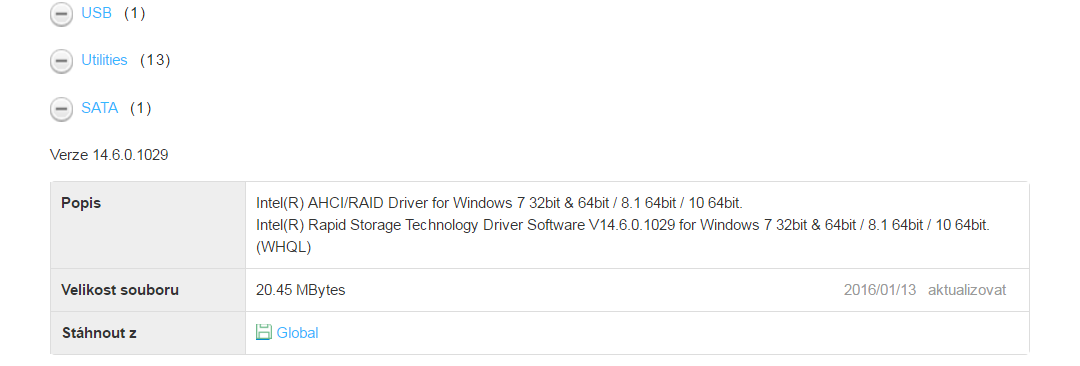Viewport: 1080px width, 366px height.
Task: Collapse the Utilities section minus icon
Action: [61, 61]
